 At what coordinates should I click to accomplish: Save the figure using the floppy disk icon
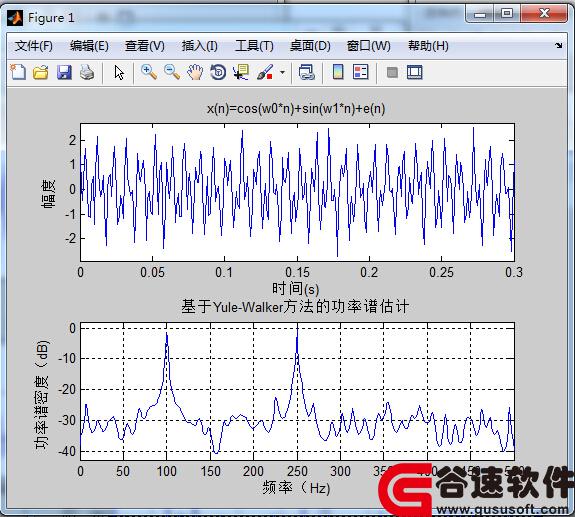click(x=64, y=72)
